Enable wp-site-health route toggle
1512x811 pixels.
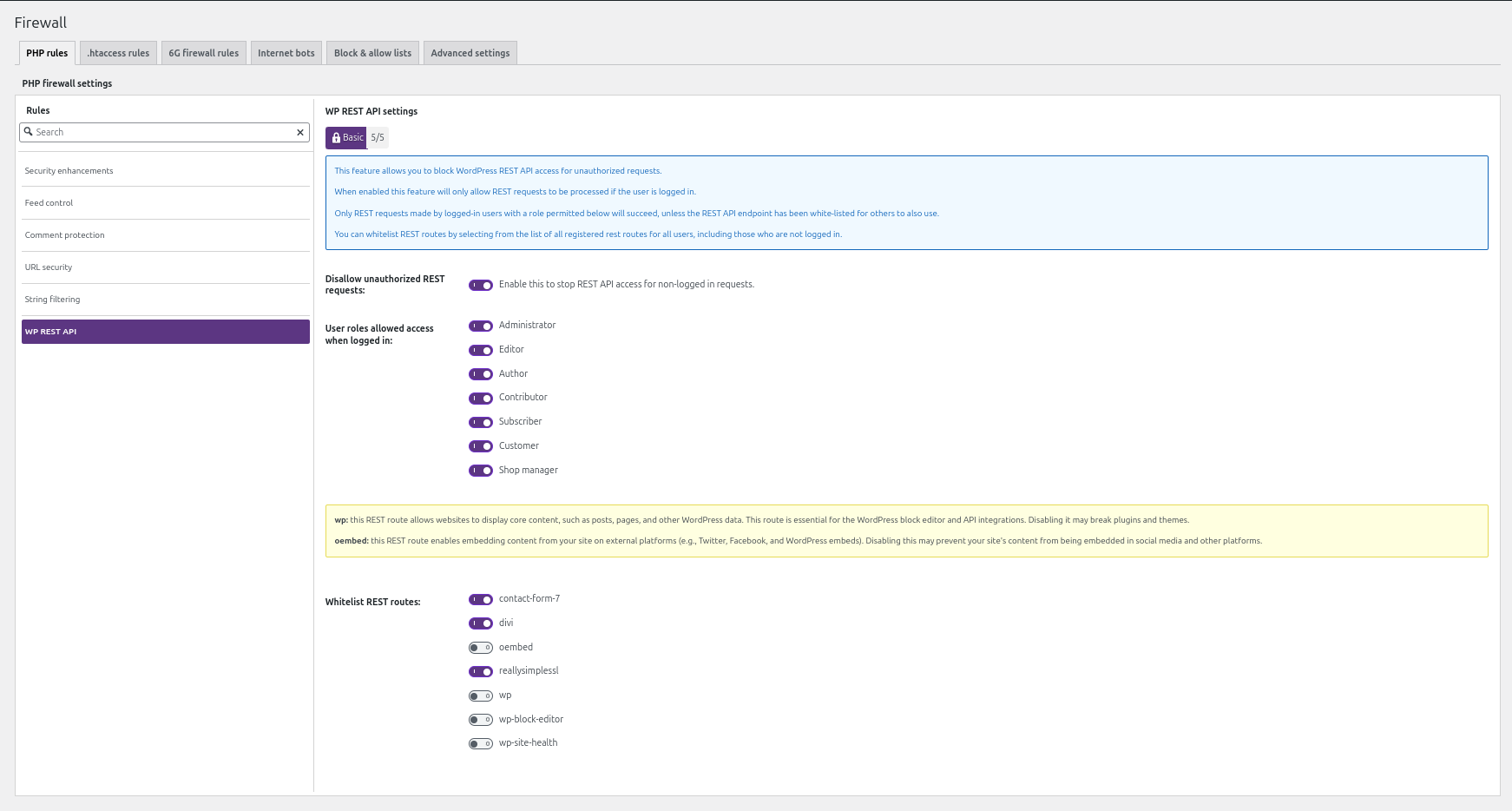click(x=481, y=744)
